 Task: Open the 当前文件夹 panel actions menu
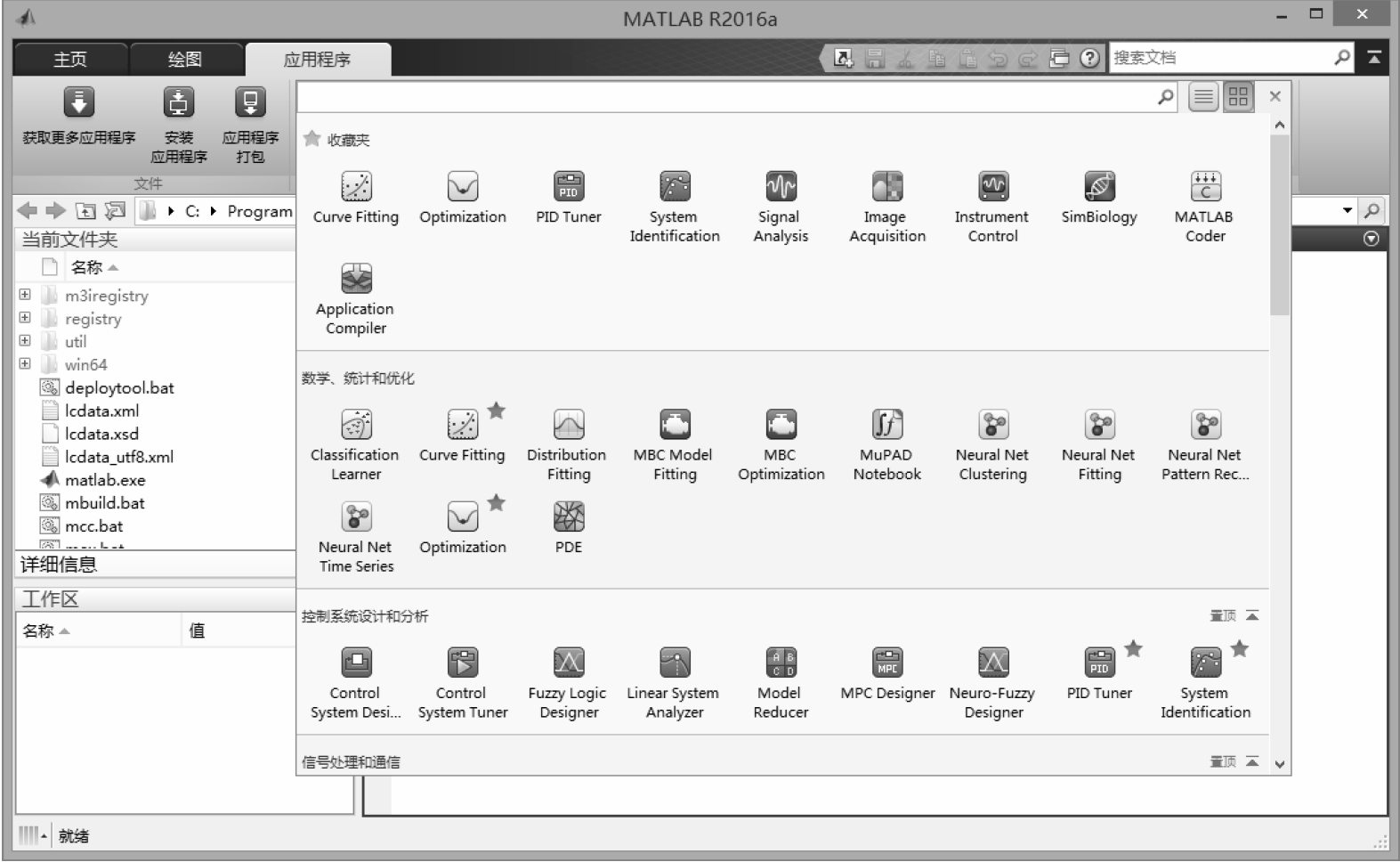pos(1372,239)
